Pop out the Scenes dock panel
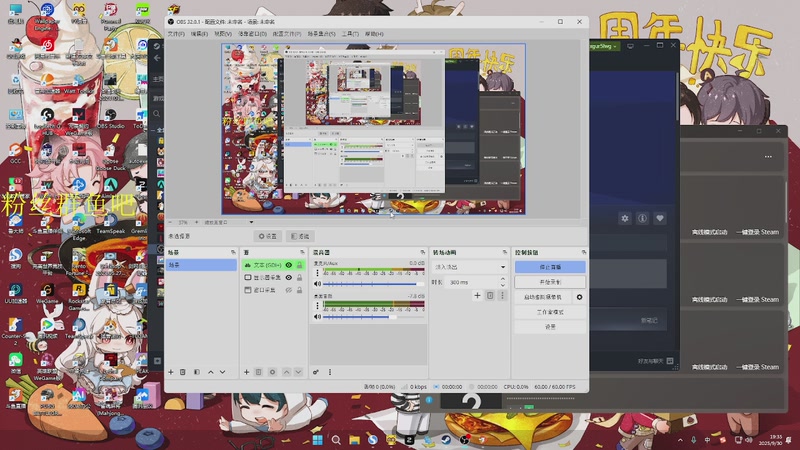This screenshot has width=800, height=450. [233, 253]
